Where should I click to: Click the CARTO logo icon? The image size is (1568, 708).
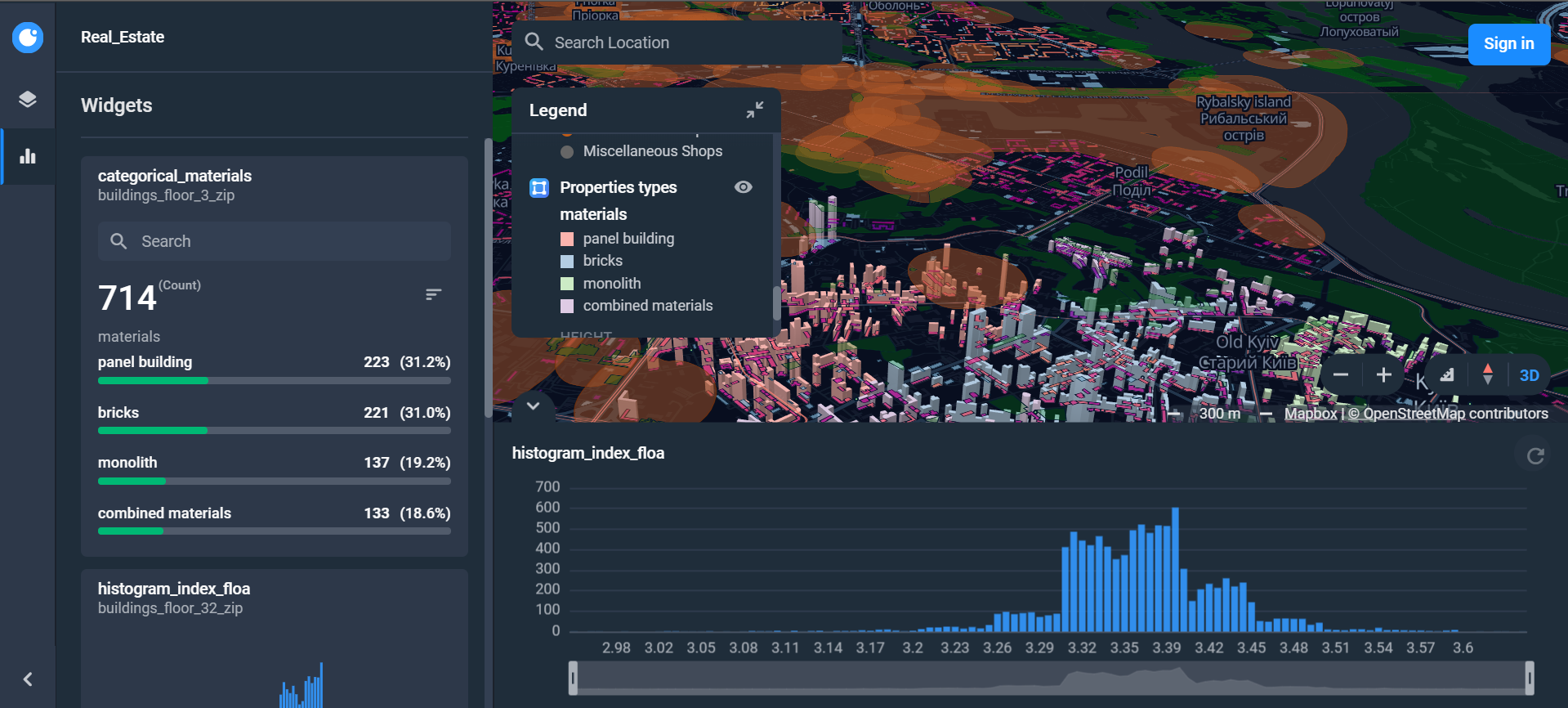click(x=28, y=38)
